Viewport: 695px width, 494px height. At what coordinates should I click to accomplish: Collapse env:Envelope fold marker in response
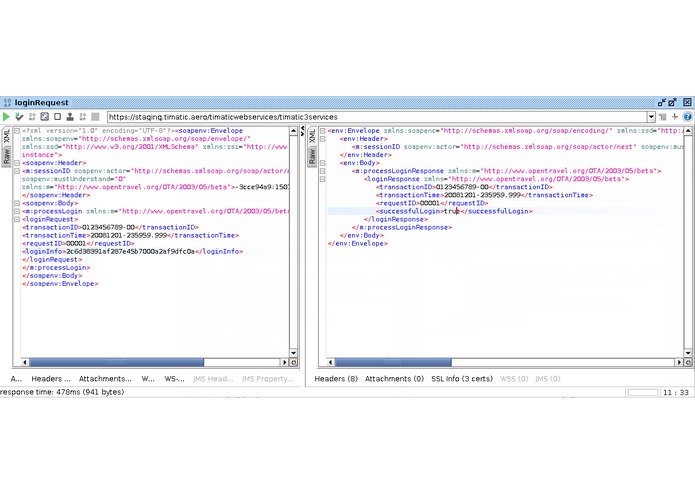pos(323,131)
